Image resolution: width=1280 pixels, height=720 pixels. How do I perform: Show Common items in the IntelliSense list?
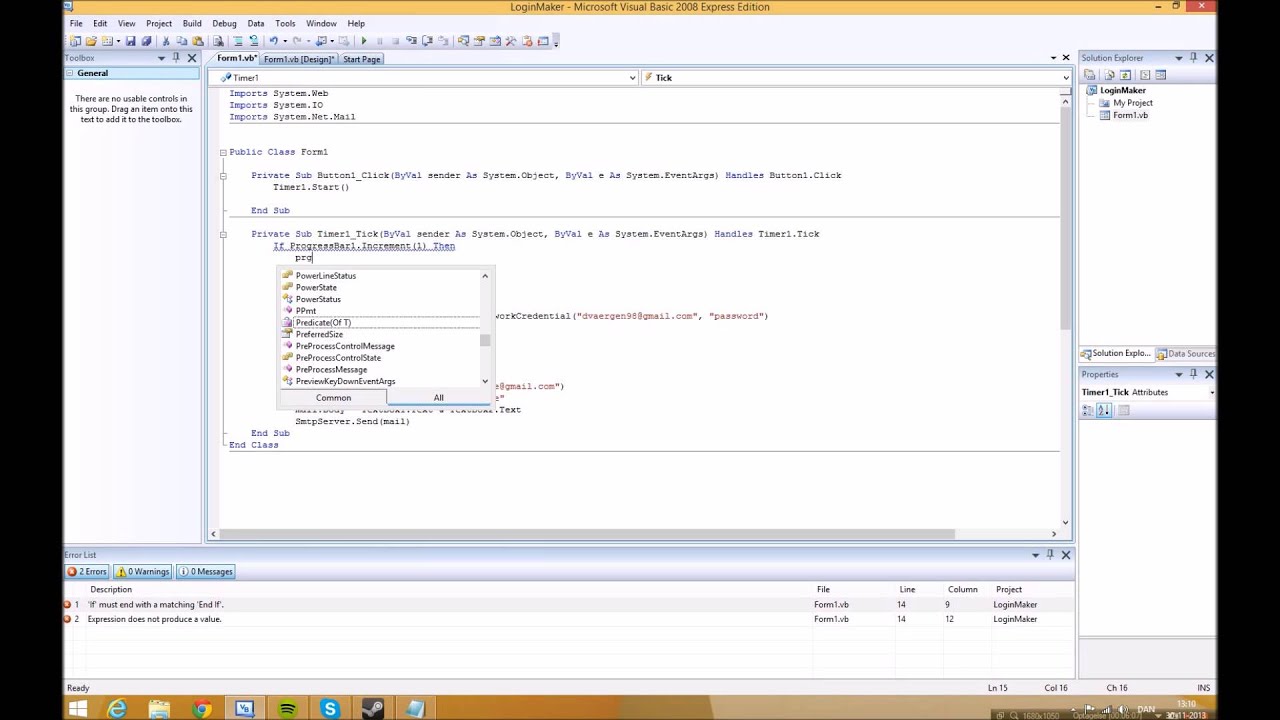[x=333, y=398]
